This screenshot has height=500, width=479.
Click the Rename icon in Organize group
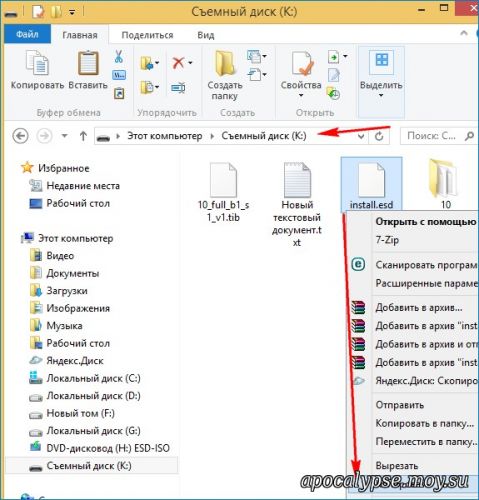pyautogui.click(x=179, y=88)
